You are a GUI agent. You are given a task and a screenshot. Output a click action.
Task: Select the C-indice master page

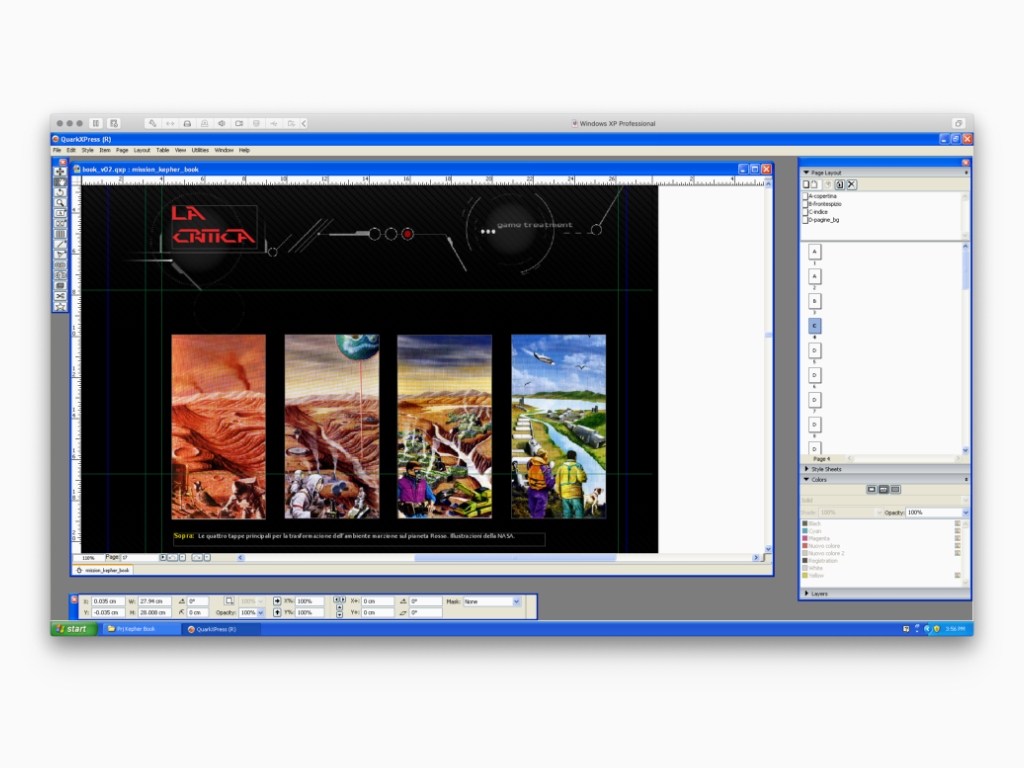tap(817, 212)
